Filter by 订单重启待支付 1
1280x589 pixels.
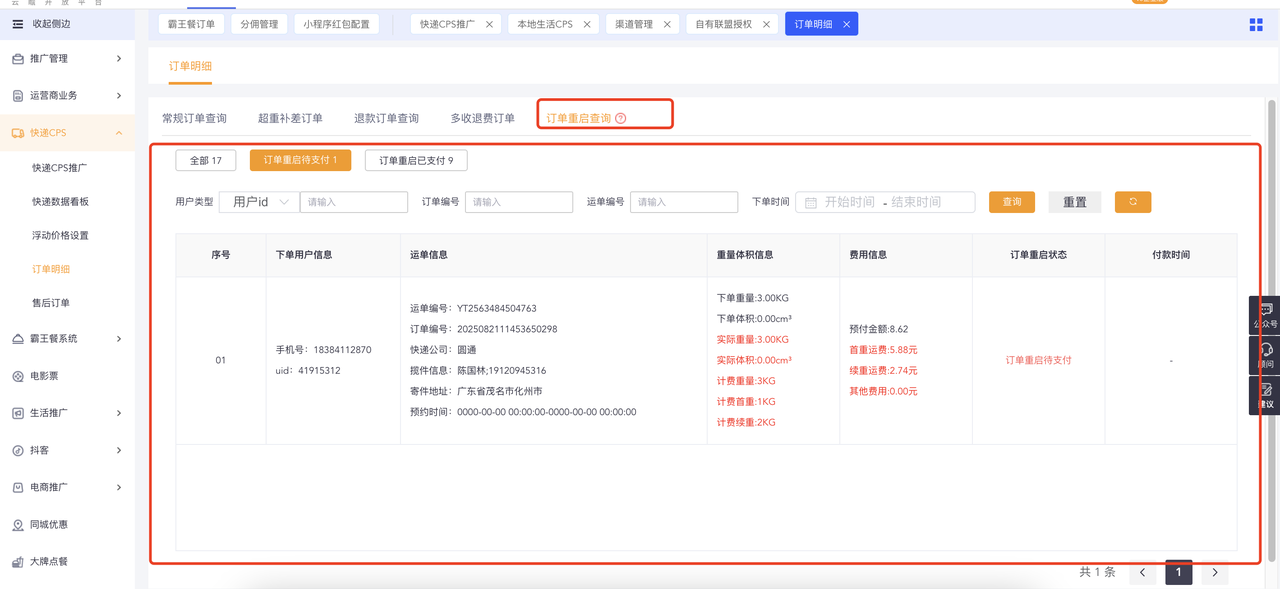coord(301,160)
